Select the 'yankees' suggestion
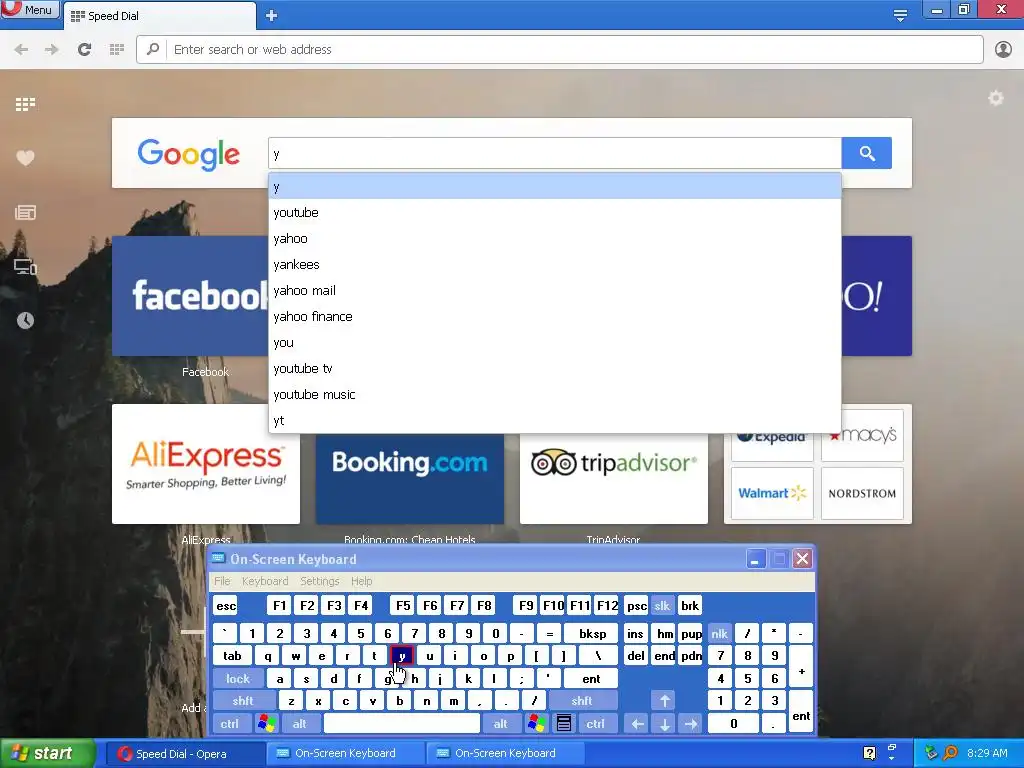1024x768 pixels. pos(554,264)
